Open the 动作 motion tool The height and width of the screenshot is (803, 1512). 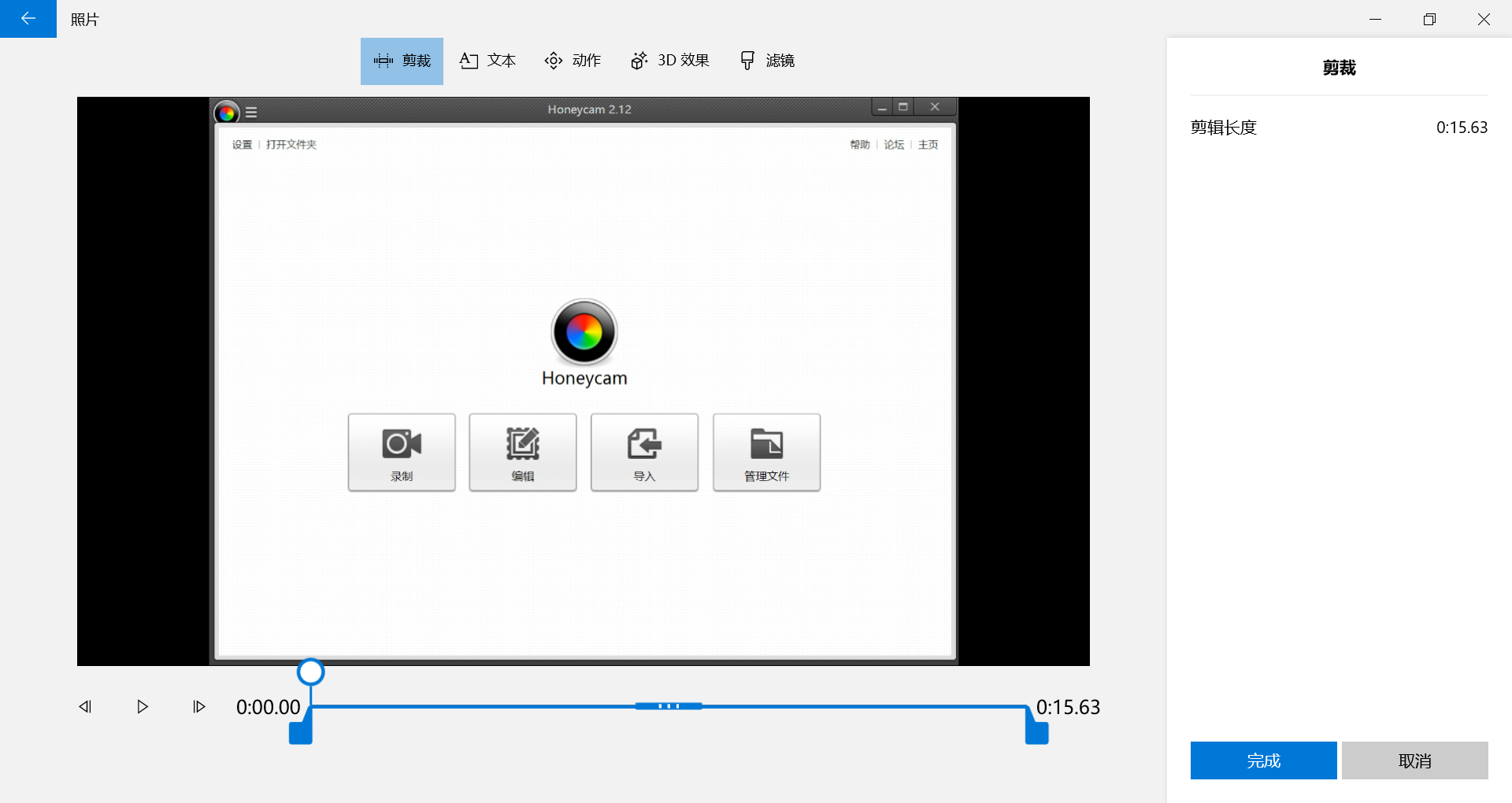[x=573, y=61]
